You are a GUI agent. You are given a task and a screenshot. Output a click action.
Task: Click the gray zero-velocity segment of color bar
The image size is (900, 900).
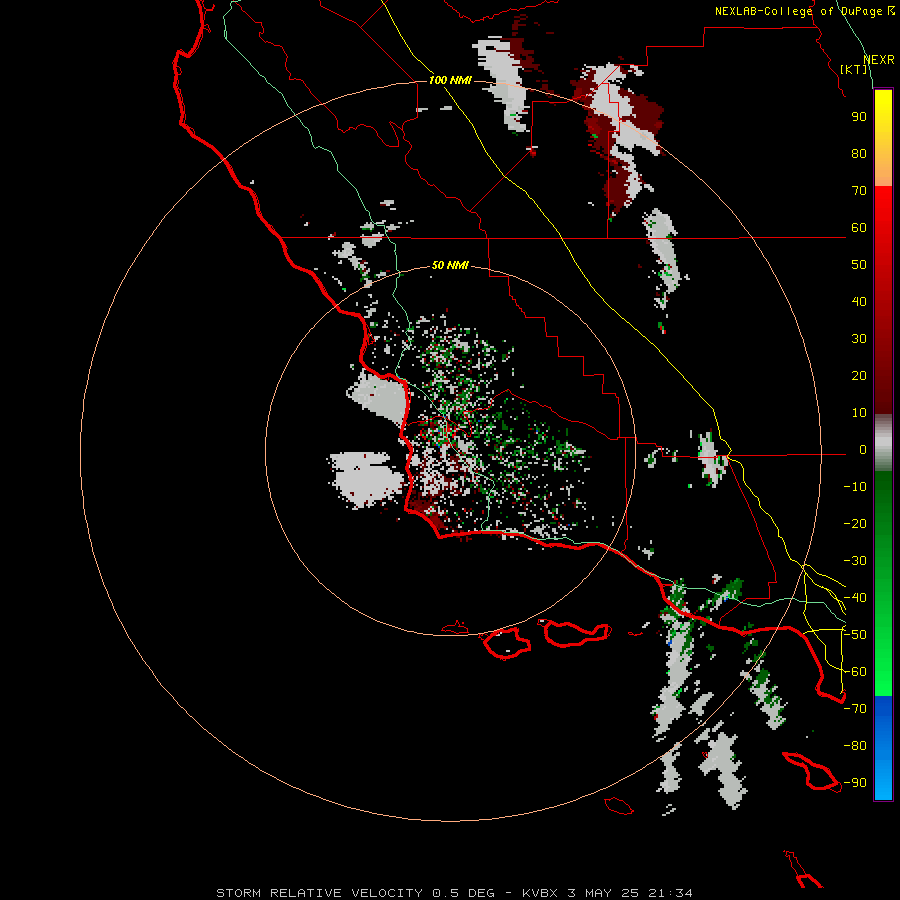point(883,443)
